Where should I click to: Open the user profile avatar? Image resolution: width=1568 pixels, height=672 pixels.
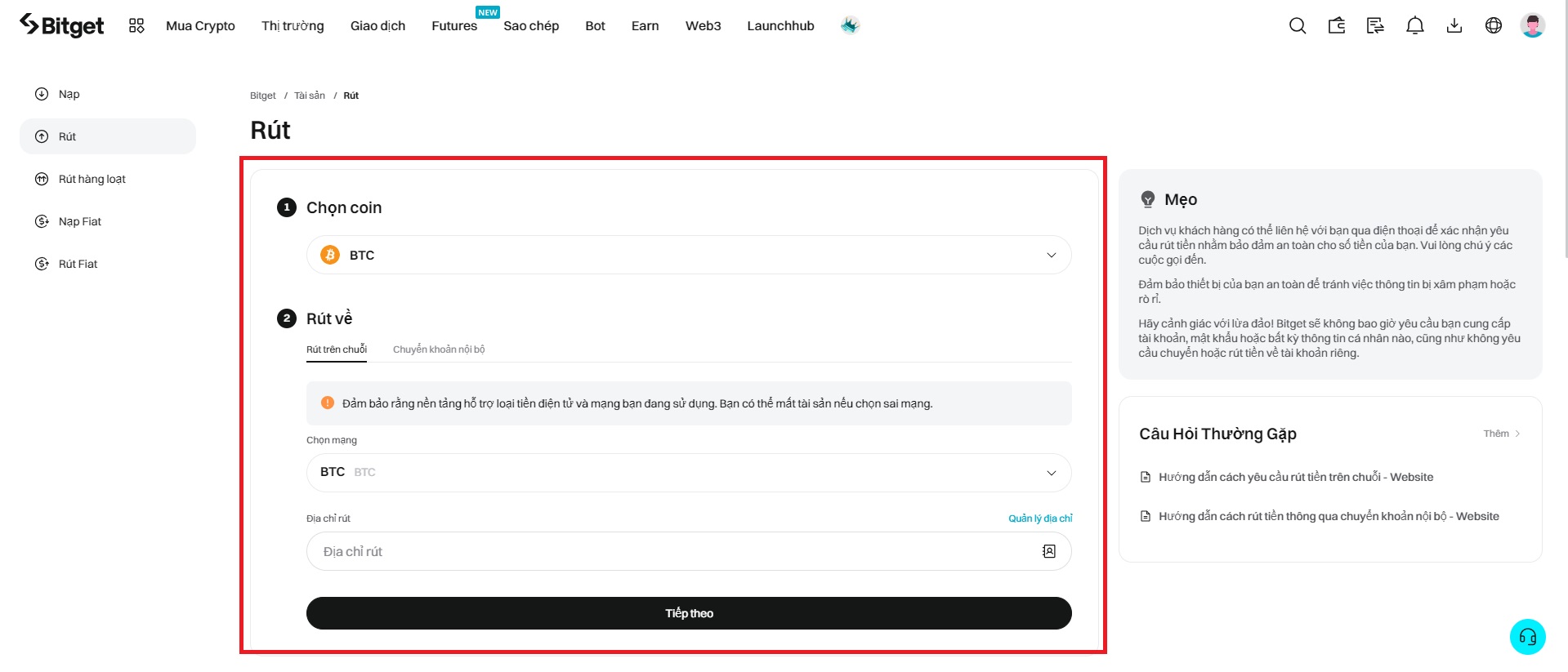tap(1533, 25)
